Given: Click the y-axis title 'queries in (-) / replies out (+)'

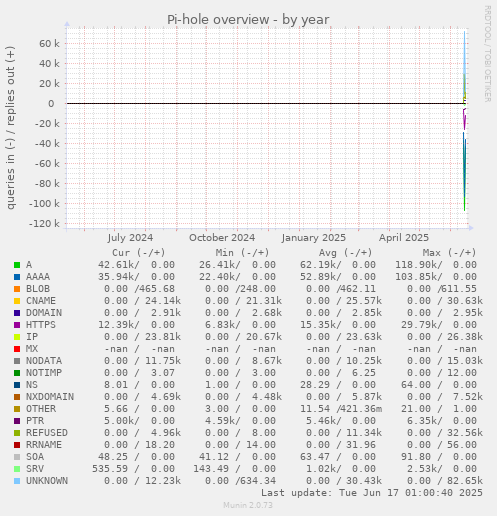Looking at the screenshot, I should (10, 128).
